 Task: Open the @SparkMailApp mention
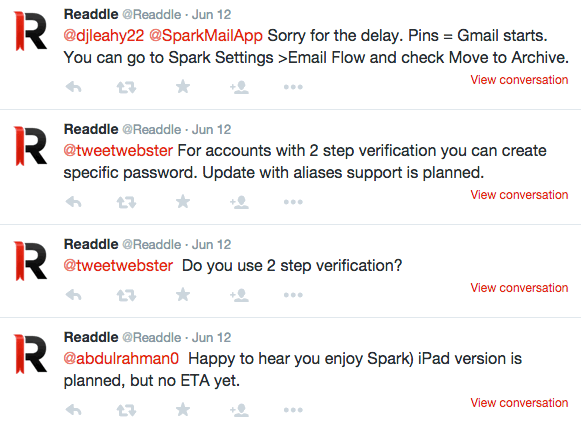206,36
